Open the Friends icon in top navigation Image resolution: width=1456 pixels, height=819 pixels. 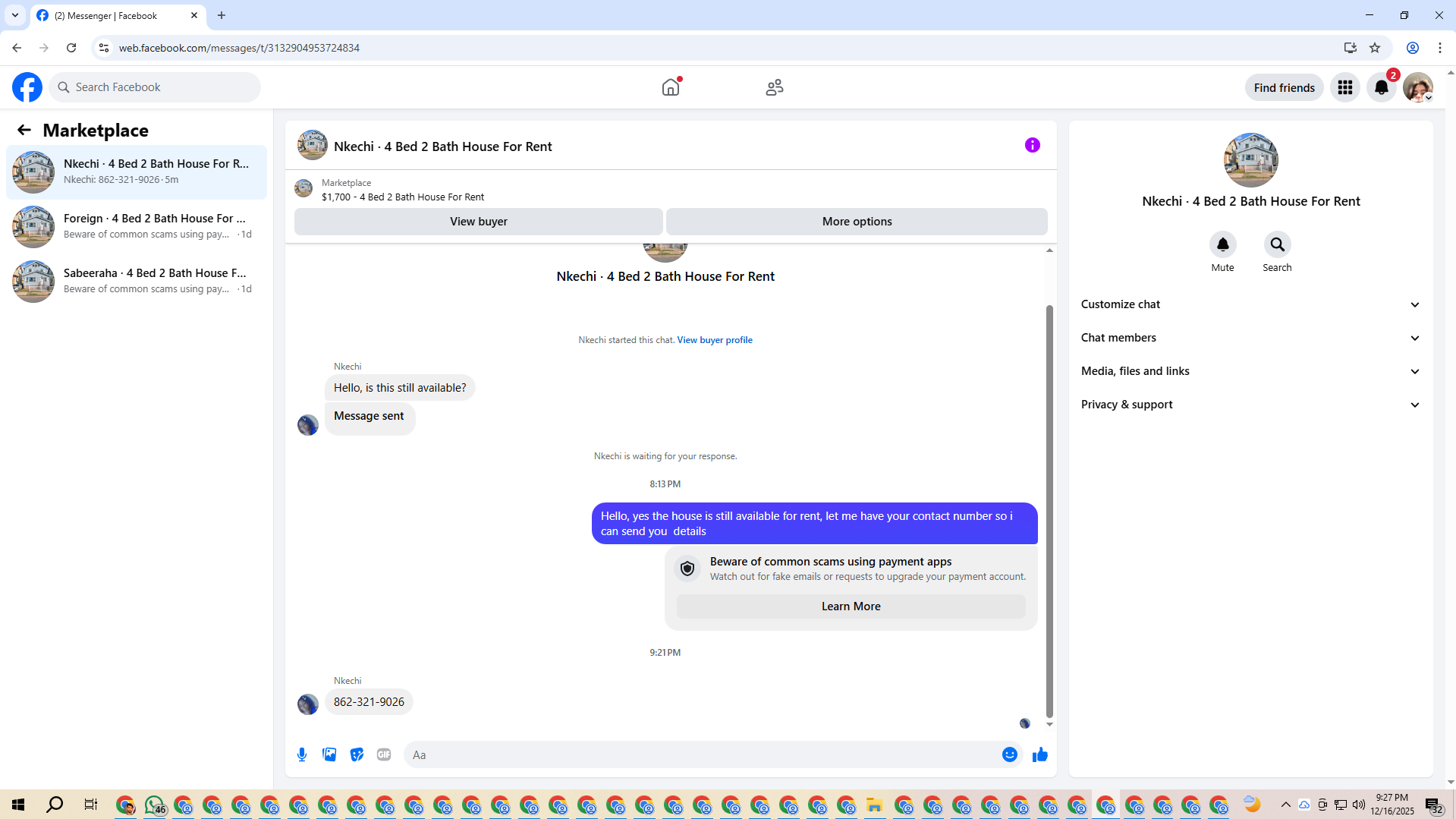(x=775, y=87)
